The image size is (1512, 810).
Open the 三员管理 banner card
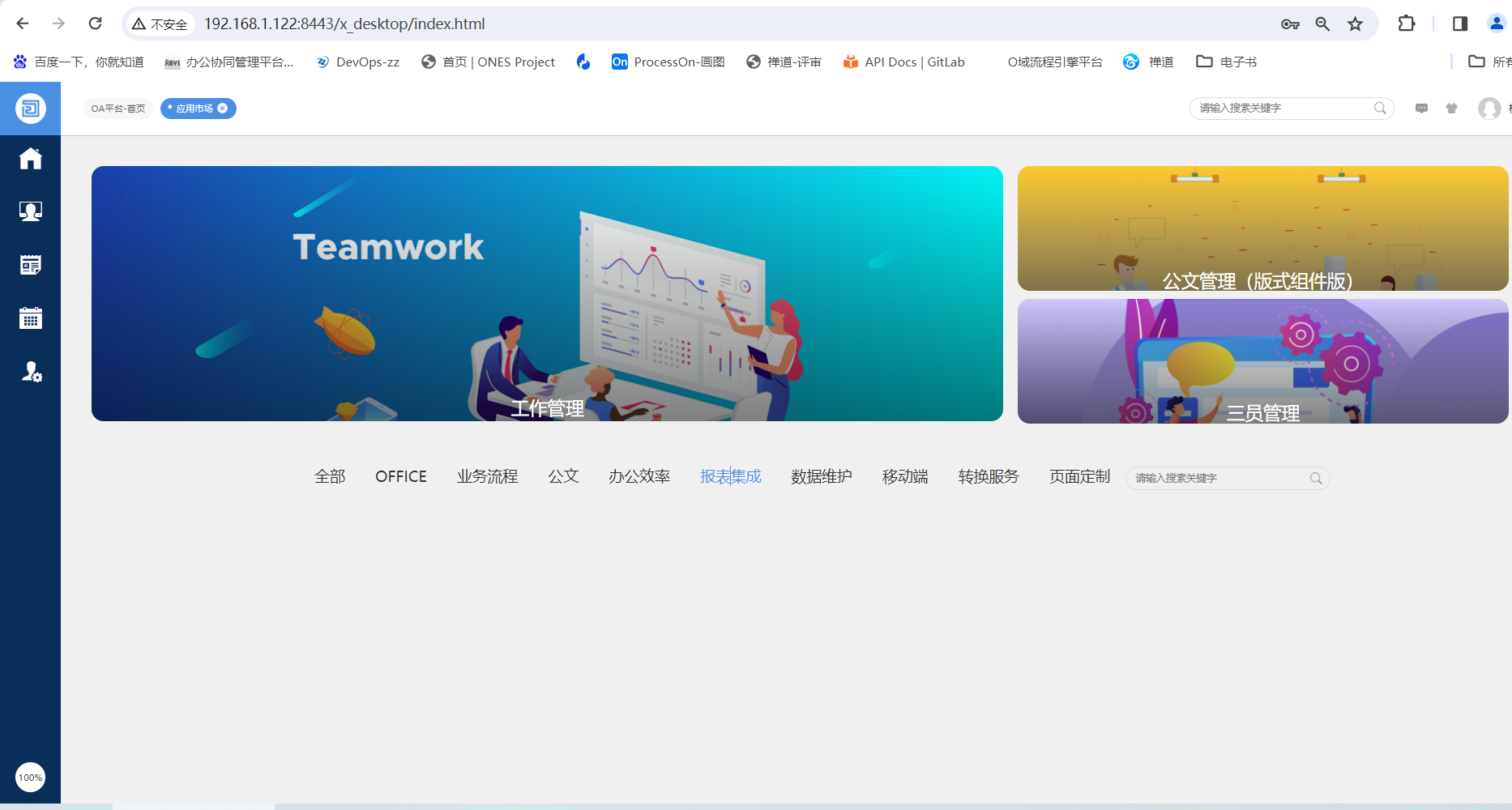pyautogui.click(x=1262, y=361)
